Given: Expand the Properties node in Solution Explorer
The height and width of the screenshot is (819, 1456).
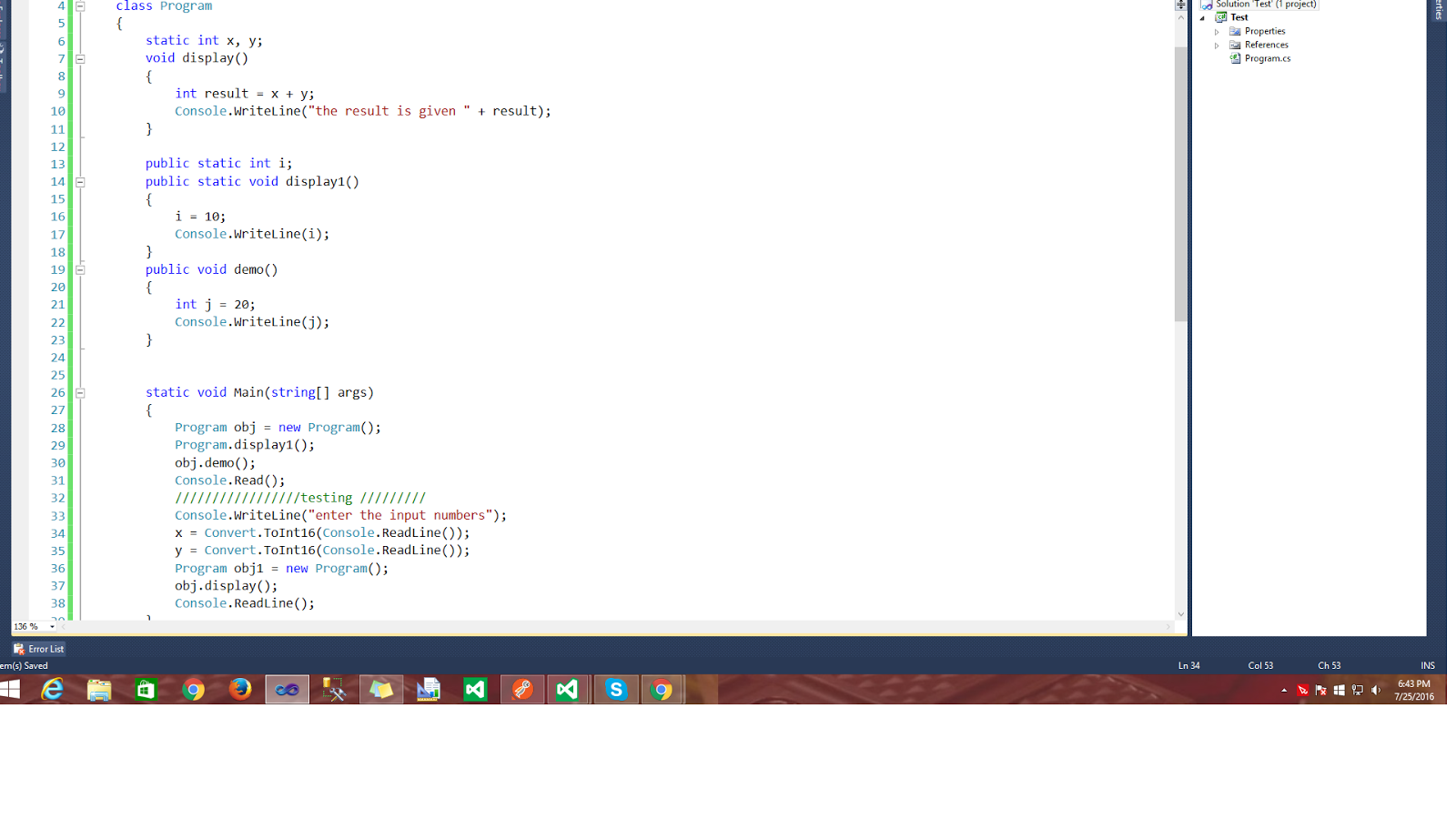Looking at the screenshot, I should 1217,30.
